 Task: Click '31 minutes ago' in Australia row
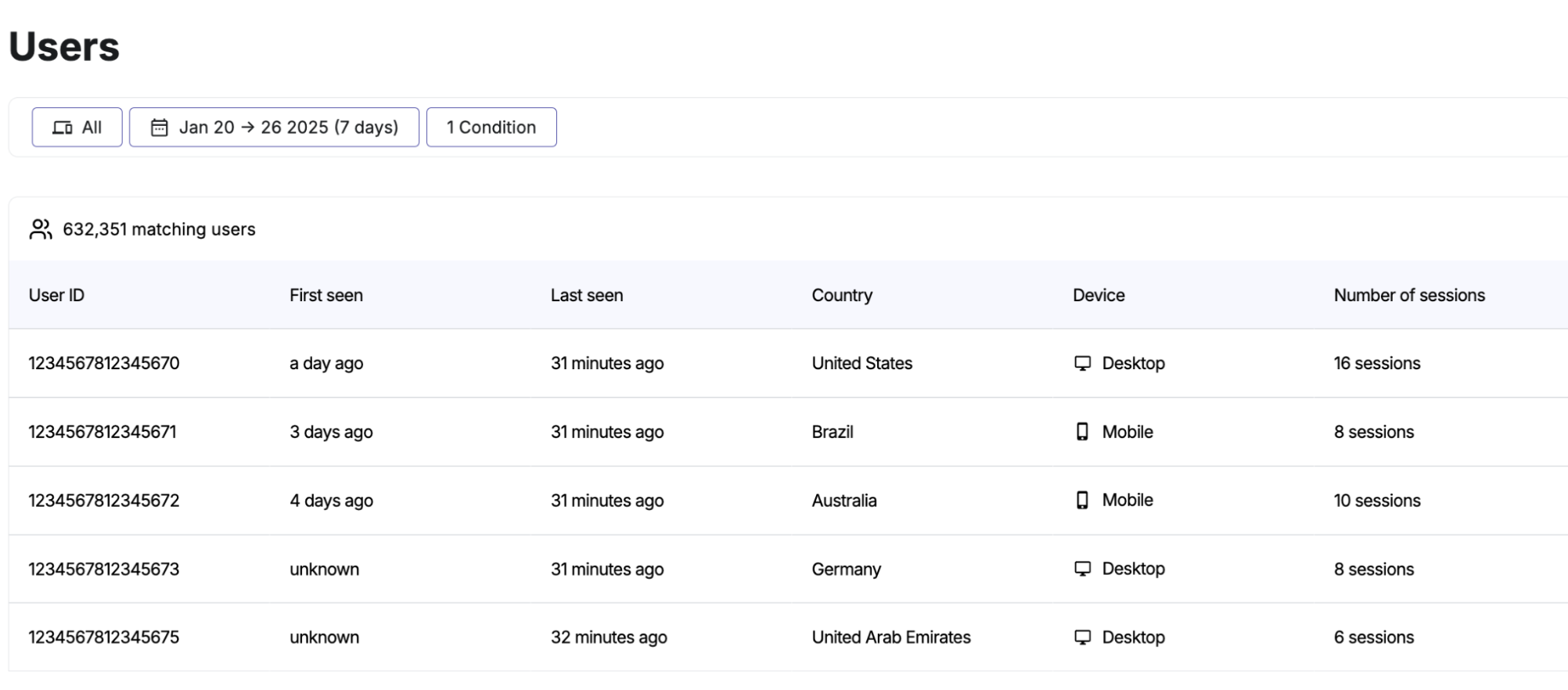tap(607, 501)
